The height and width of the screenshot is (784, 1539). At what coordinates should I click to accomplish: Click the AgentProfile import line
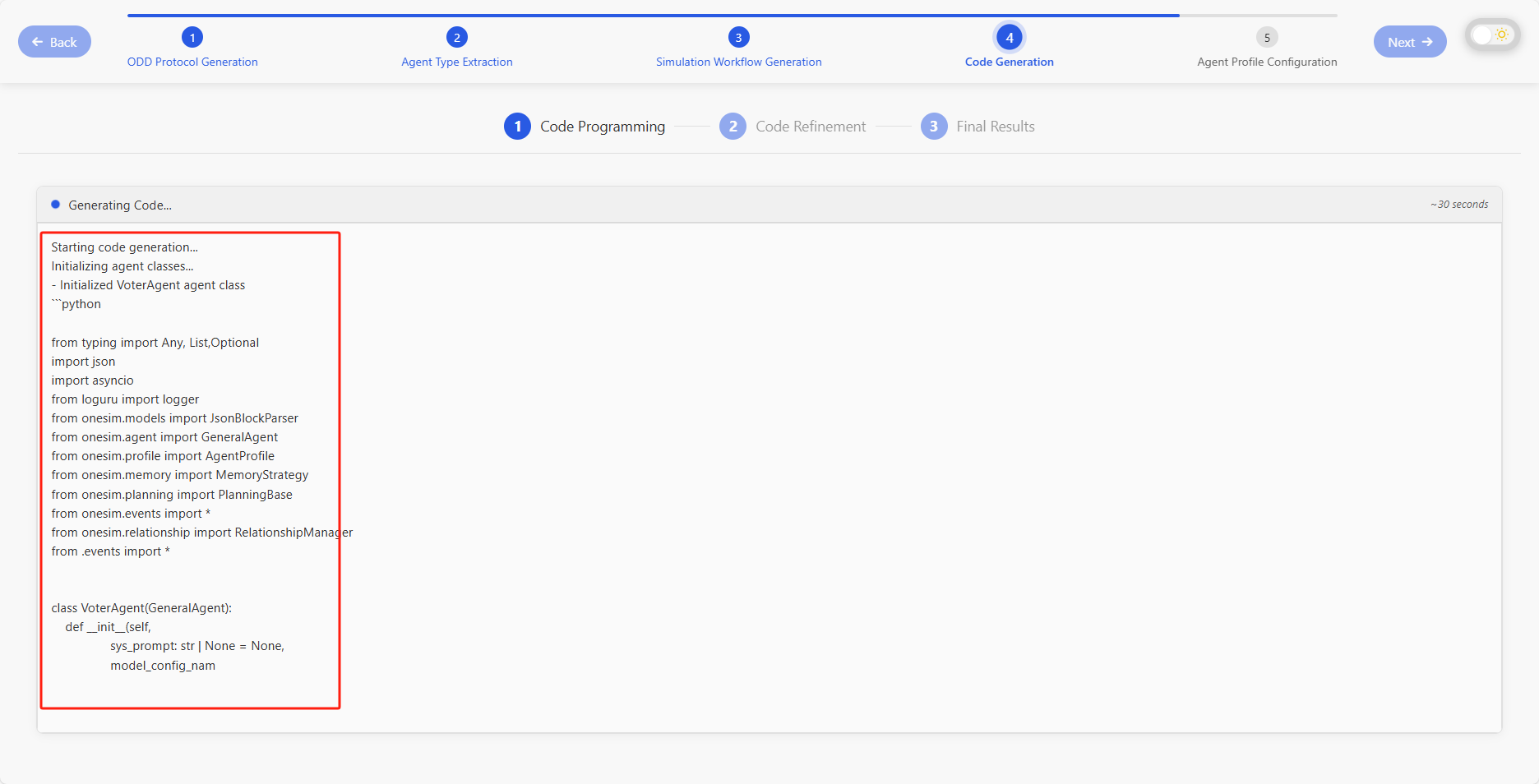[163, 456]
